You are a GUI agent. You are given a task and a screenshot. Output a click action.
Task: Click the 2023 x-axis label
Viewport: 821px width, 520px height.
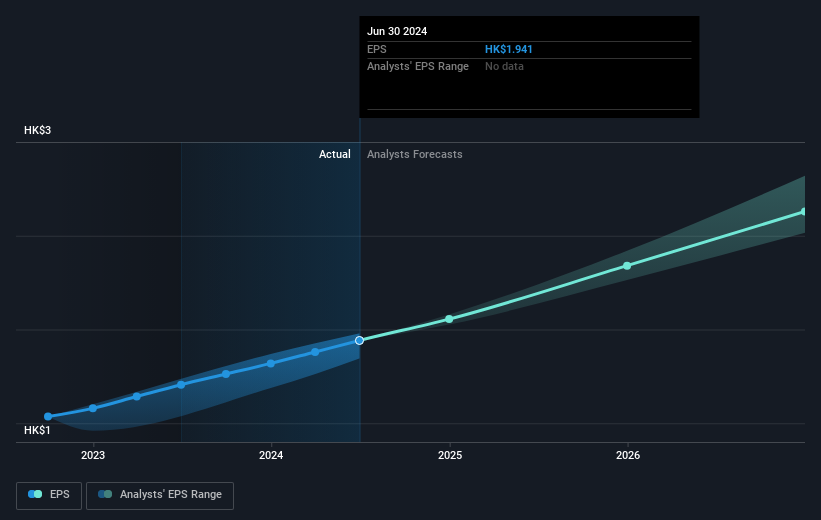click(x=93, y=455)
